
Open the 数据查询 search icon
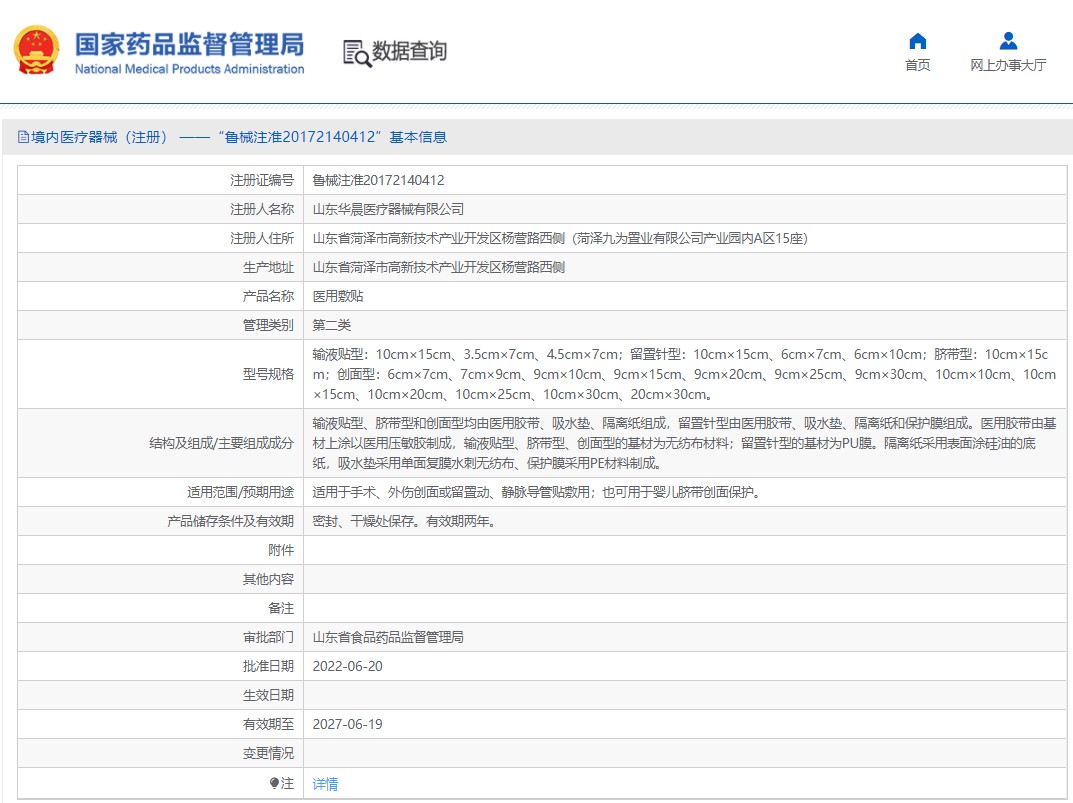point(357,53)
